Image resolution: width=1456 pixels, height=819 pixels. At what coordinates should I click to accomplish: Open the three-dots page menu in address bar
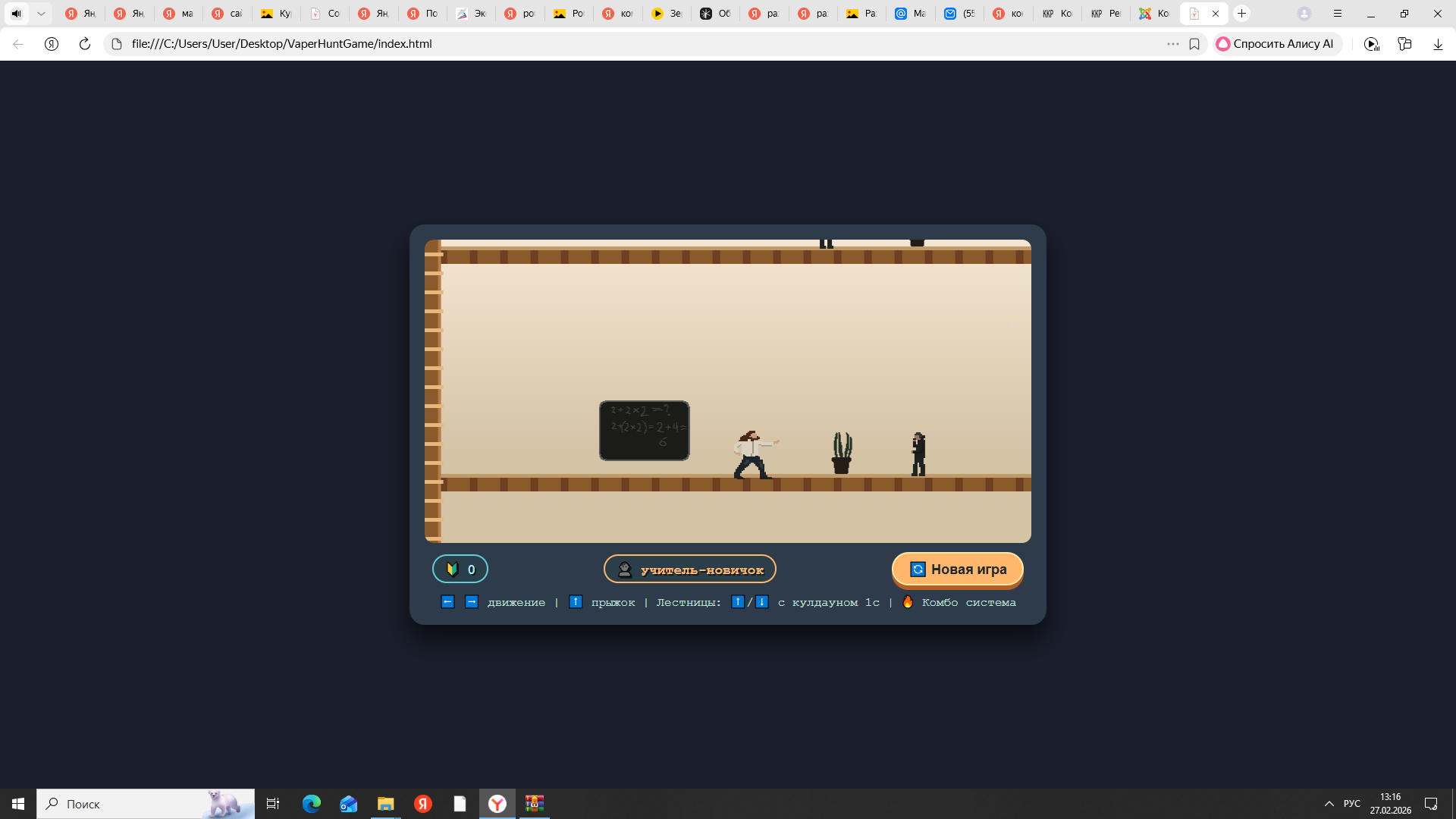(1172, 44)
